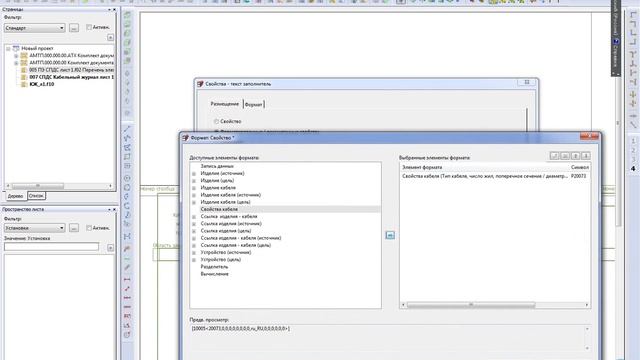
Task: Expand Изделие (источник) format node
Action: coord(194,173)
